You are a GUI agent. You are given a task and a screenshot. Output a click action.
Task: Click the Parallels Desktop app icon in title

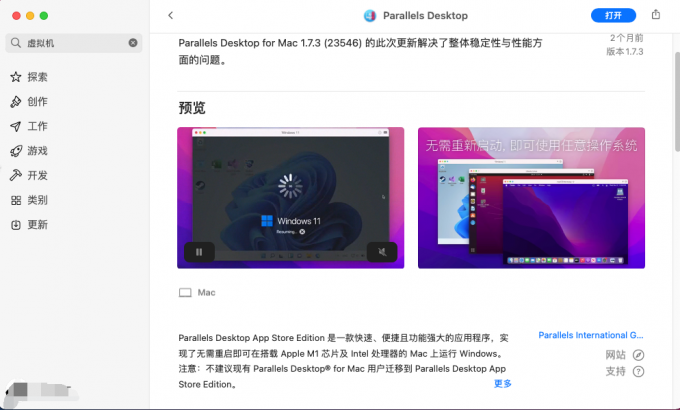pyautogui.click(x=369, y=16)
